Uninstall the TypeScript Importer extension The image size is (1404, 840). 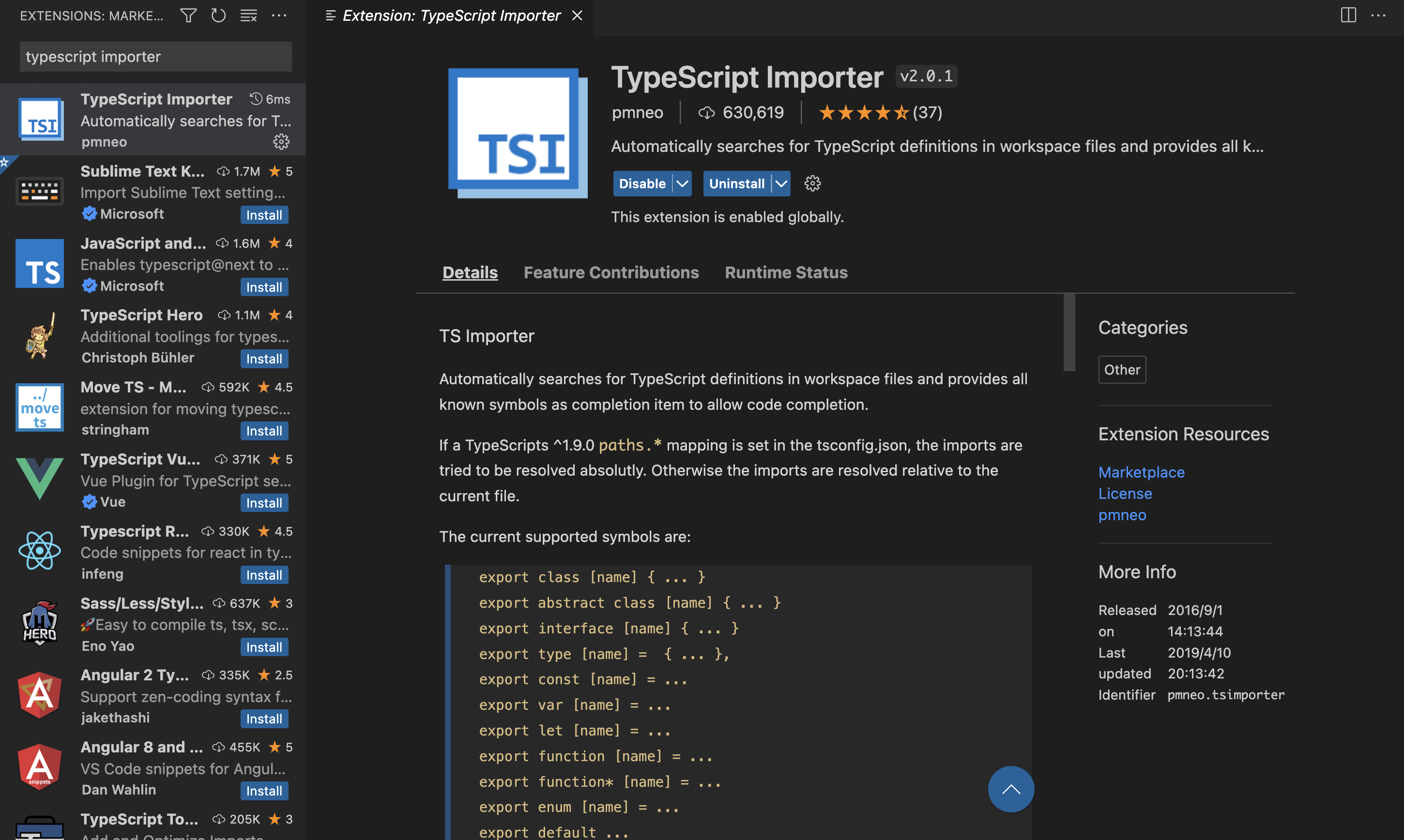click(736, 183)
